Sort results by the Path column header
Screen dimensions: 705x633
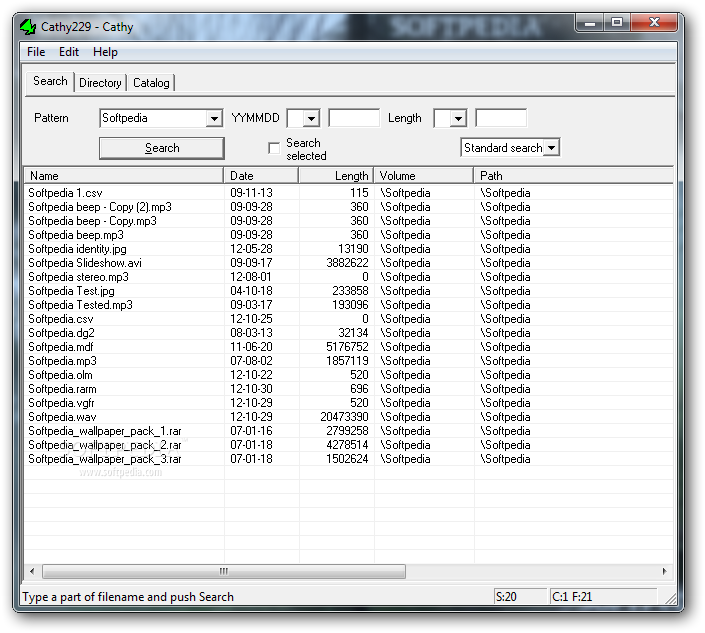point(573,176)
